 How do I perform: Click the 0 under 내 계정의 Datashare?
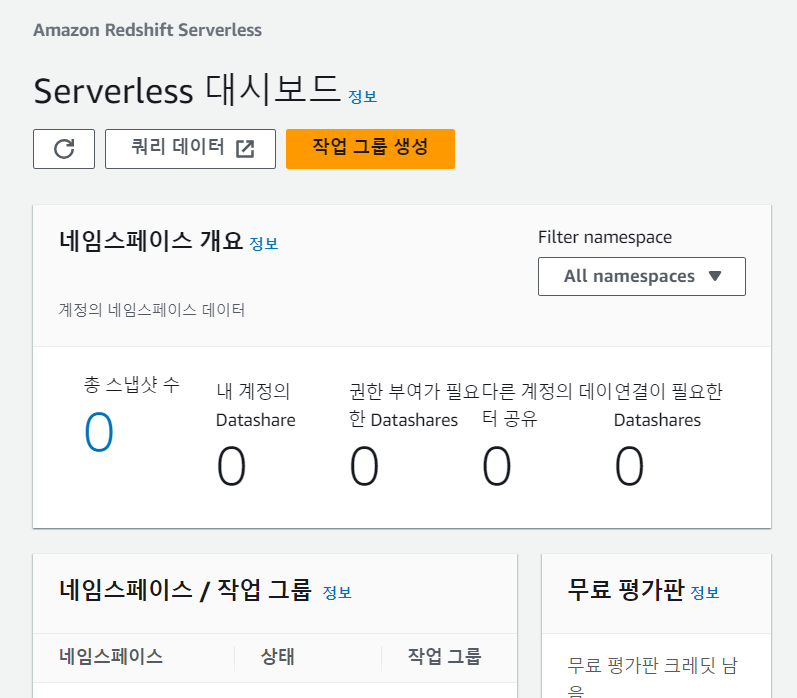coord(231,466)
